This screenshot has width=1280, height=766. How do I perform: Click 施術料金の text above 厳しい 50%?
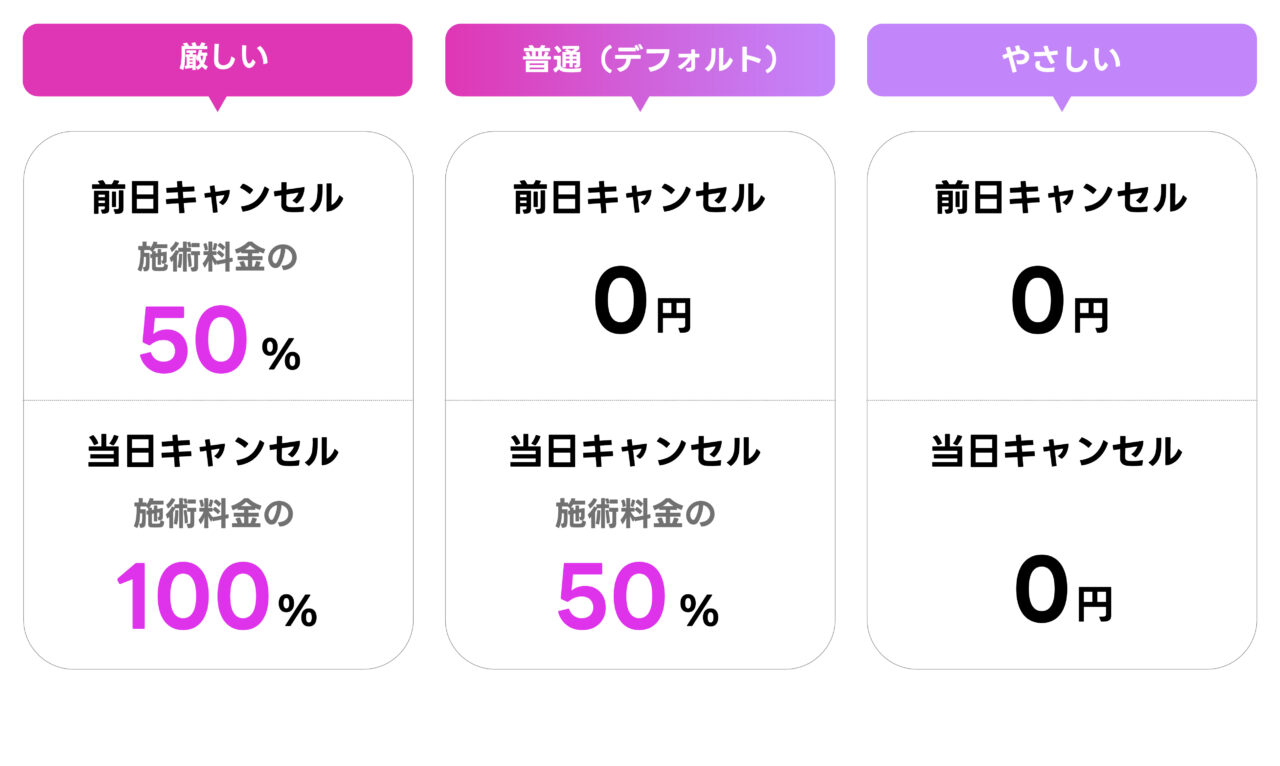tap(217, 258)
